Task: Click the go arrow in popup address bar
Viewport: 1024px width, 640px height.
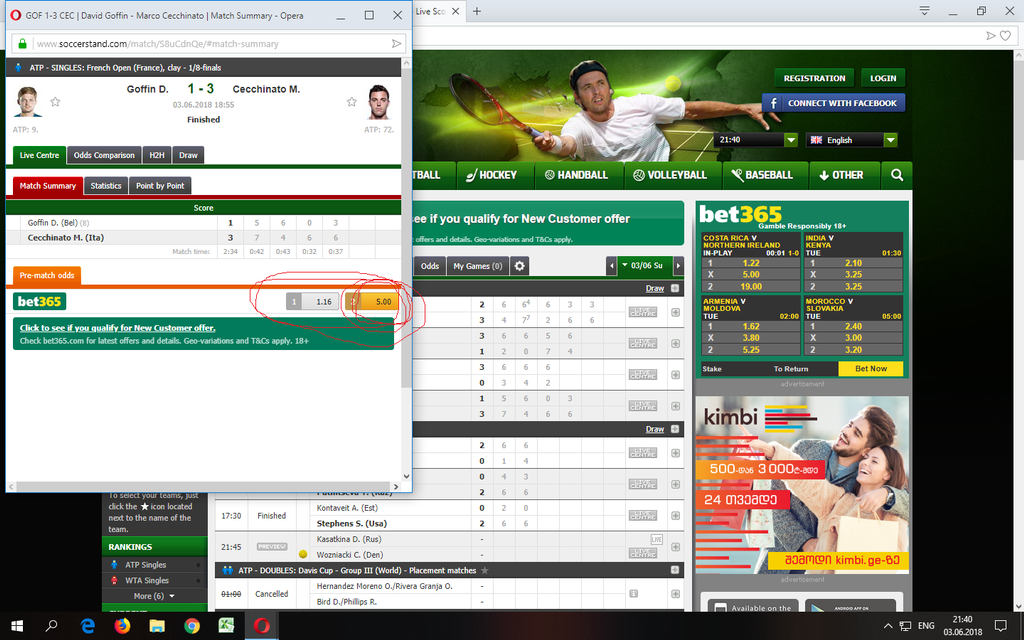Action: tap(396, 44)
